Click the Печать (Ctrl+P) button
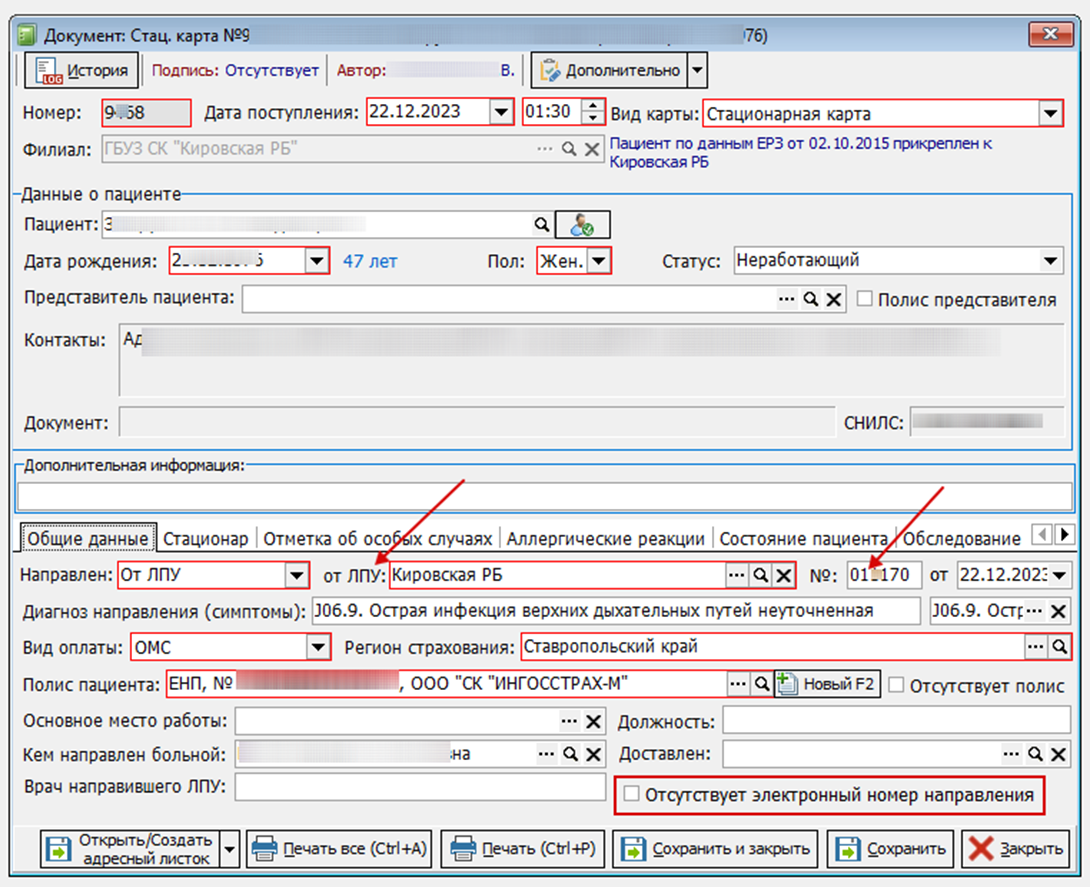1090x887 pixels. (x=523, y=849)
